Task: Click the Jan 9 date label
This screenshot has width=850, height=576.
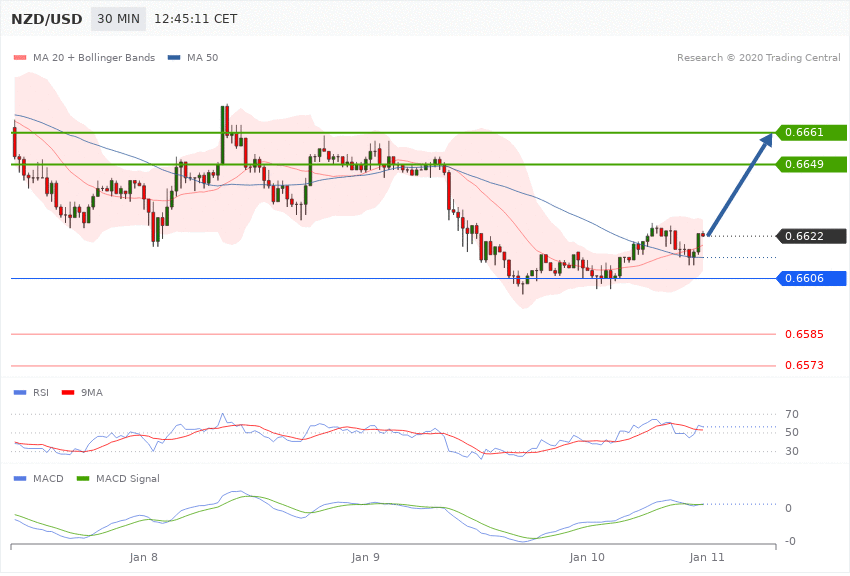Action: (365, 558)
